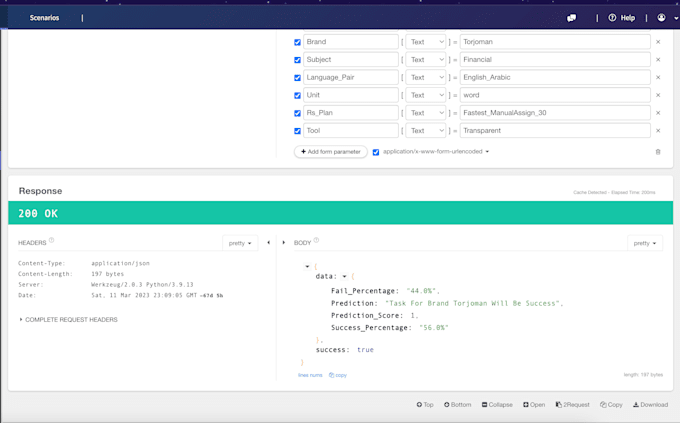Jump to Bottom of response
The height and width of the screenshot is (423, 680).
point(458,404)
